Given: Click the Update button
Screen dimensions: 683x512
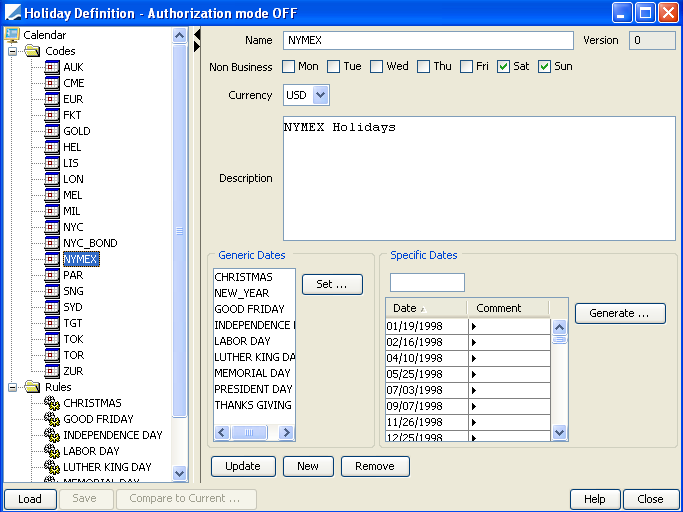Looking at the screenshot, I should click(243, 466).
